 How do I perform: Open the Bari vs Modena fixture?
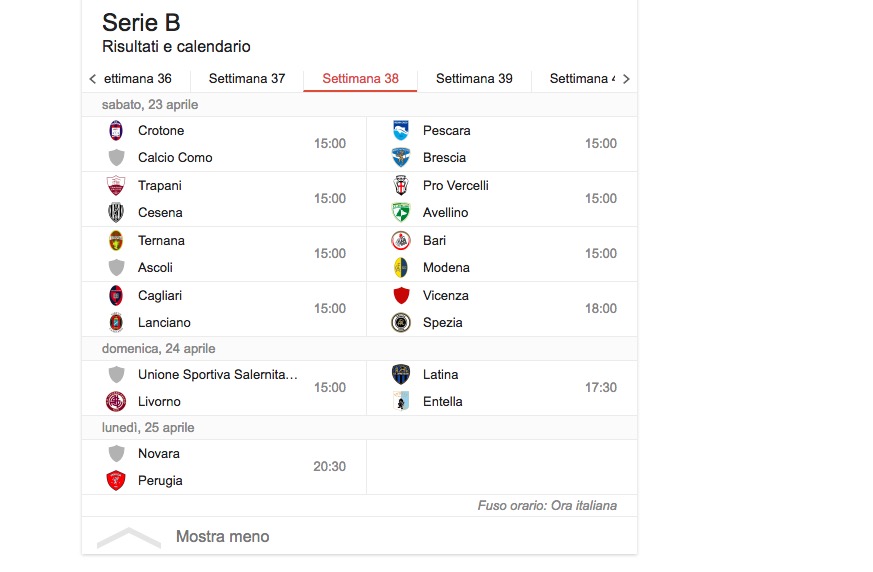502,254
